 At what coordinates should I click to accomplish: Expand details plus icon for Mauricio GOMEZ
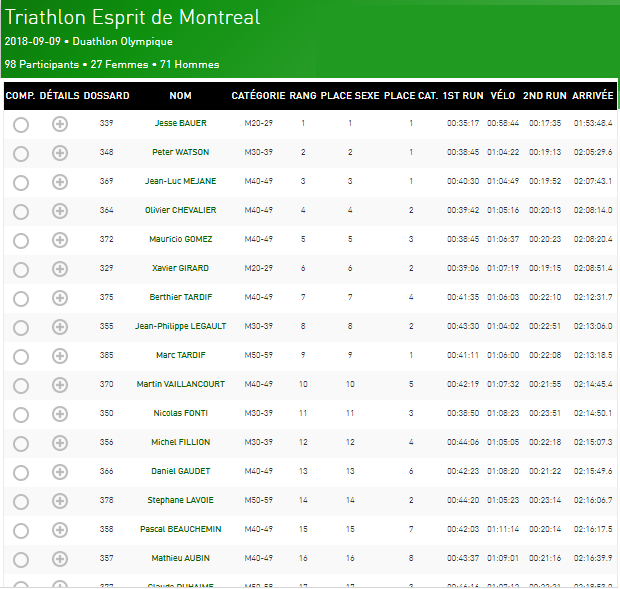60,240
